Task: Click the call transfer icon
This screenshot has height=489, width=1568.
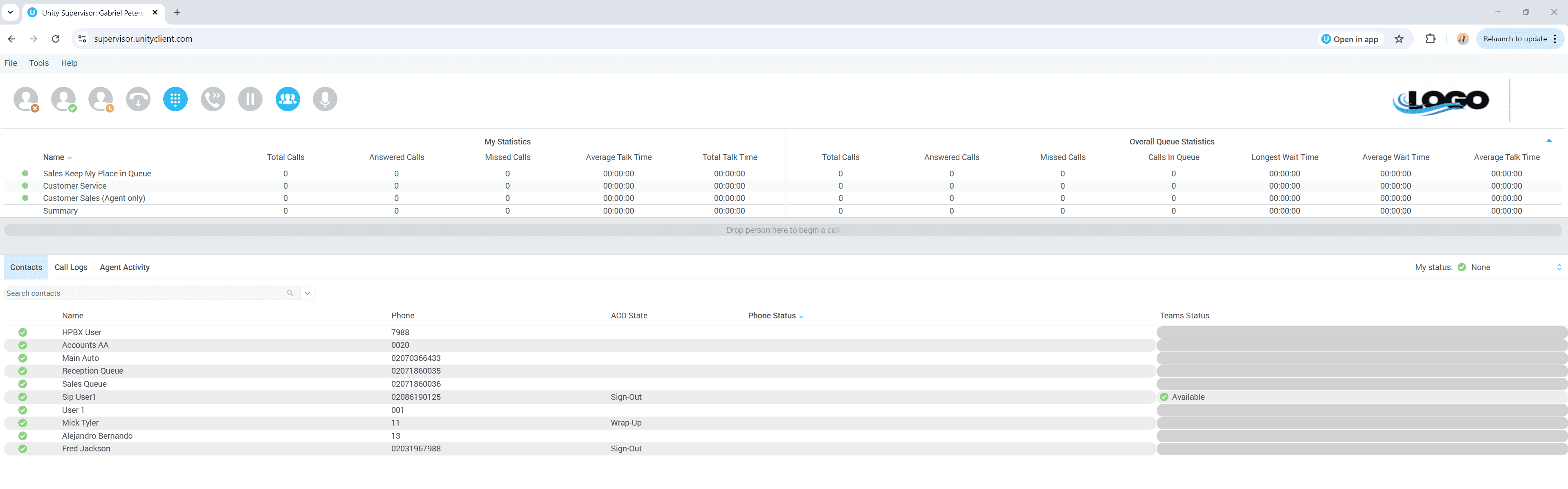Action: coord(213,99)
